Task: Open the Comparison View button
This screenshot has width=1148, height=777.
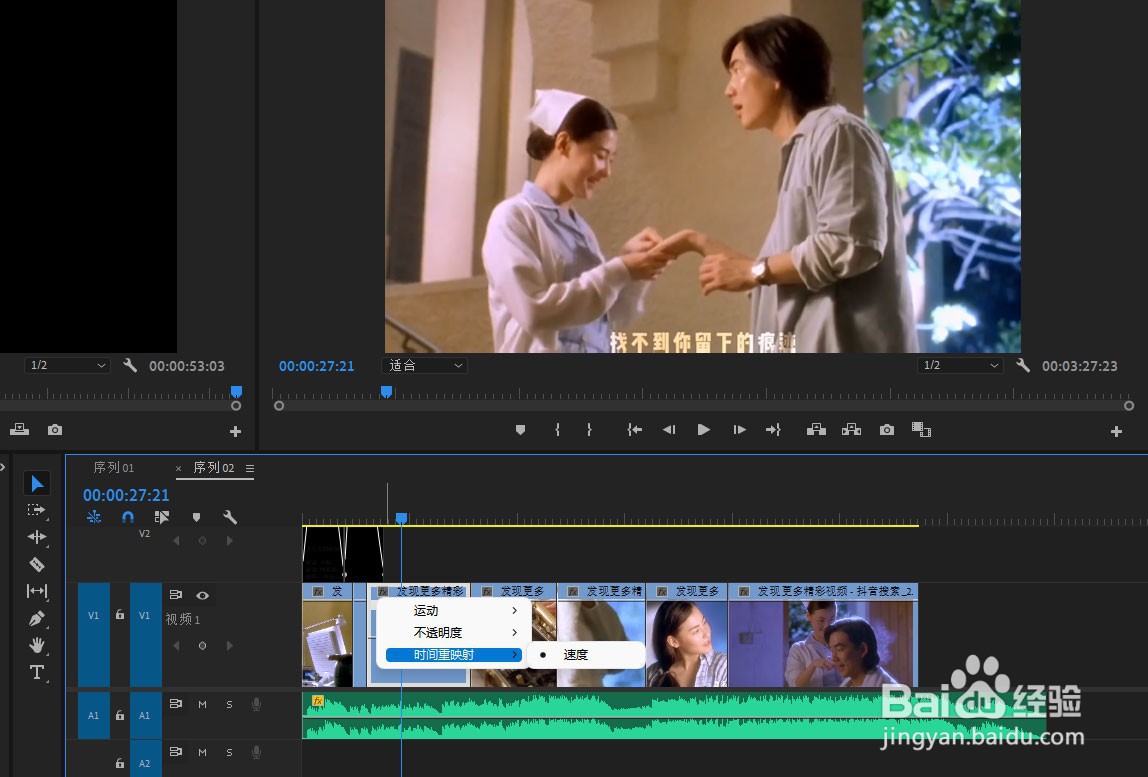Action: (921, 430)
